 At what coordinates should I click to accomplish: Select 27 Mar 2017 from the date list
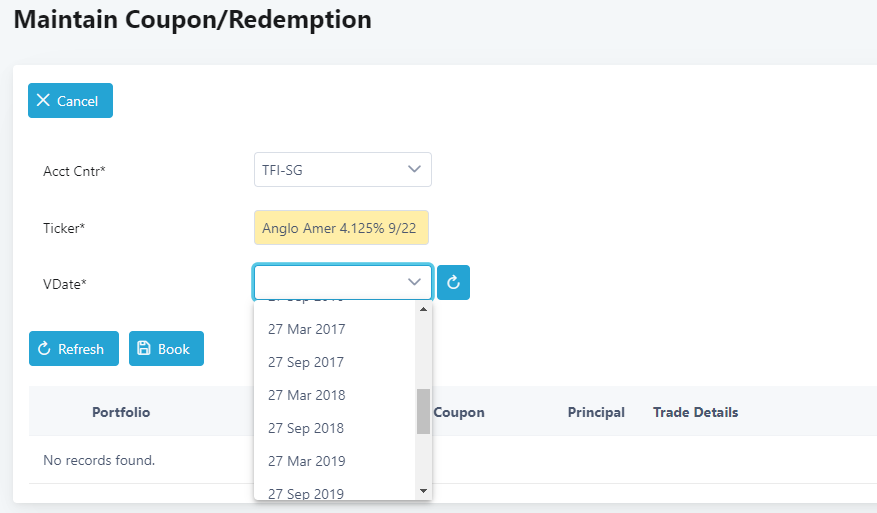click(306, 329)
